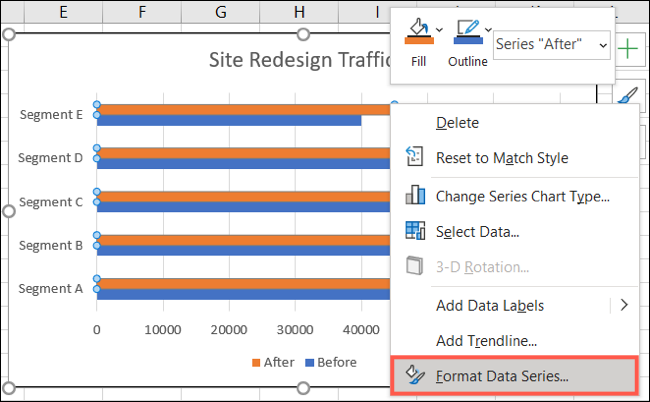Click the 40000 axis value label

pos(361,330)
